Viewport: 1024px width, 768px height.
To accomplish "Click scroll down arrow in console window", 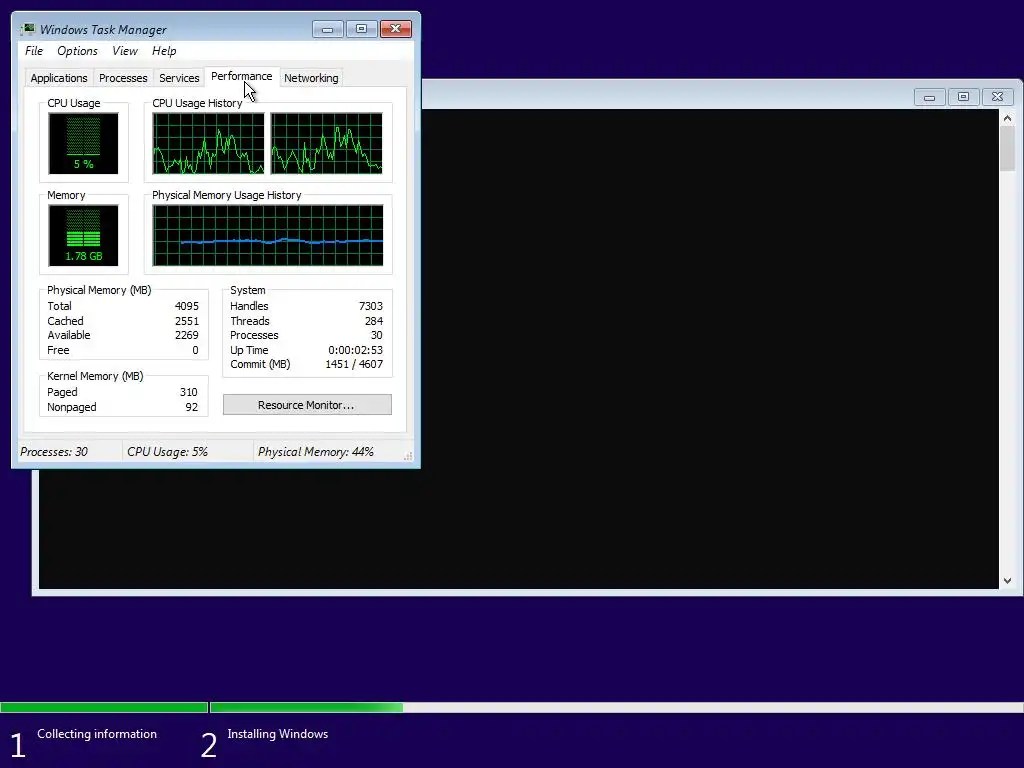I will pyautogui.click(x=1007, y=581).
